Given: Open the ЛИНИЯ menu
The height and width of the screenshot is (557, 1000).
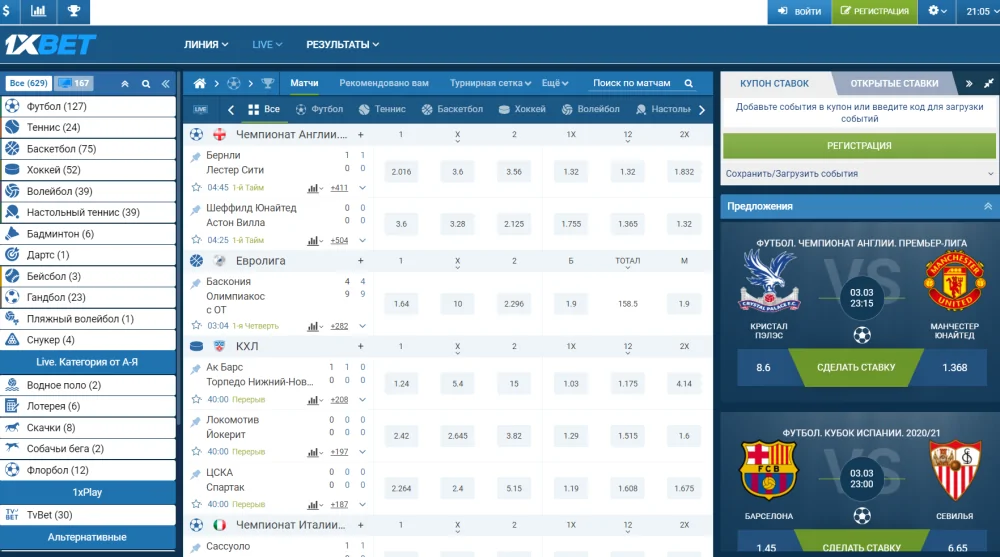Looking at the screenshot, I should pos(206,44).
